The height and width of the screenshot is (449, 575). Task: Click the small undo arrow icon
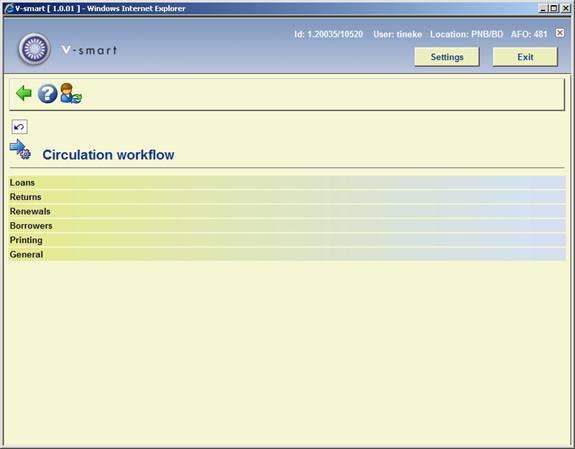click(19, 127)
